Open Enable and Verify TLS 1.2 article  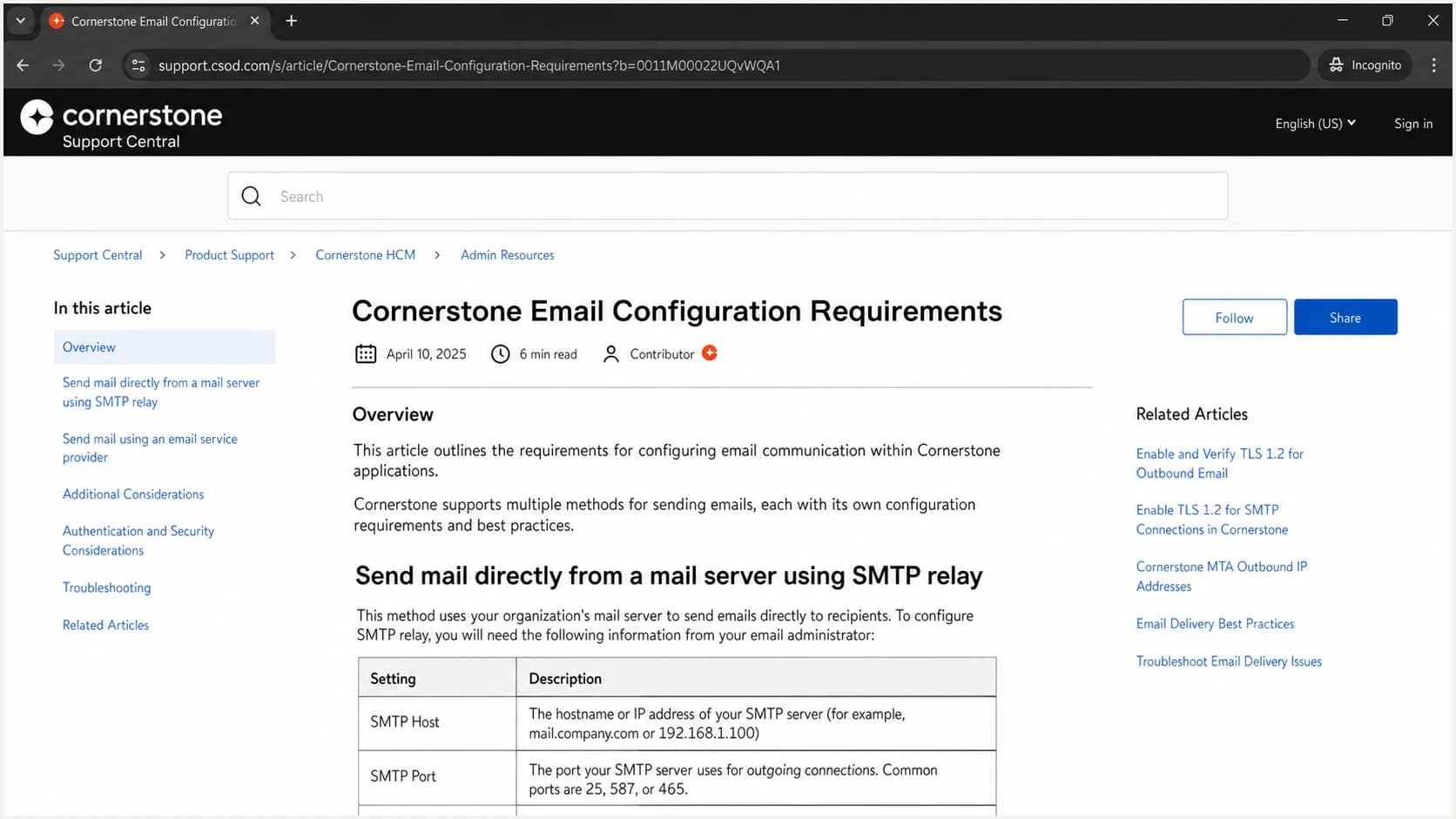click(x=1219, y=463)
